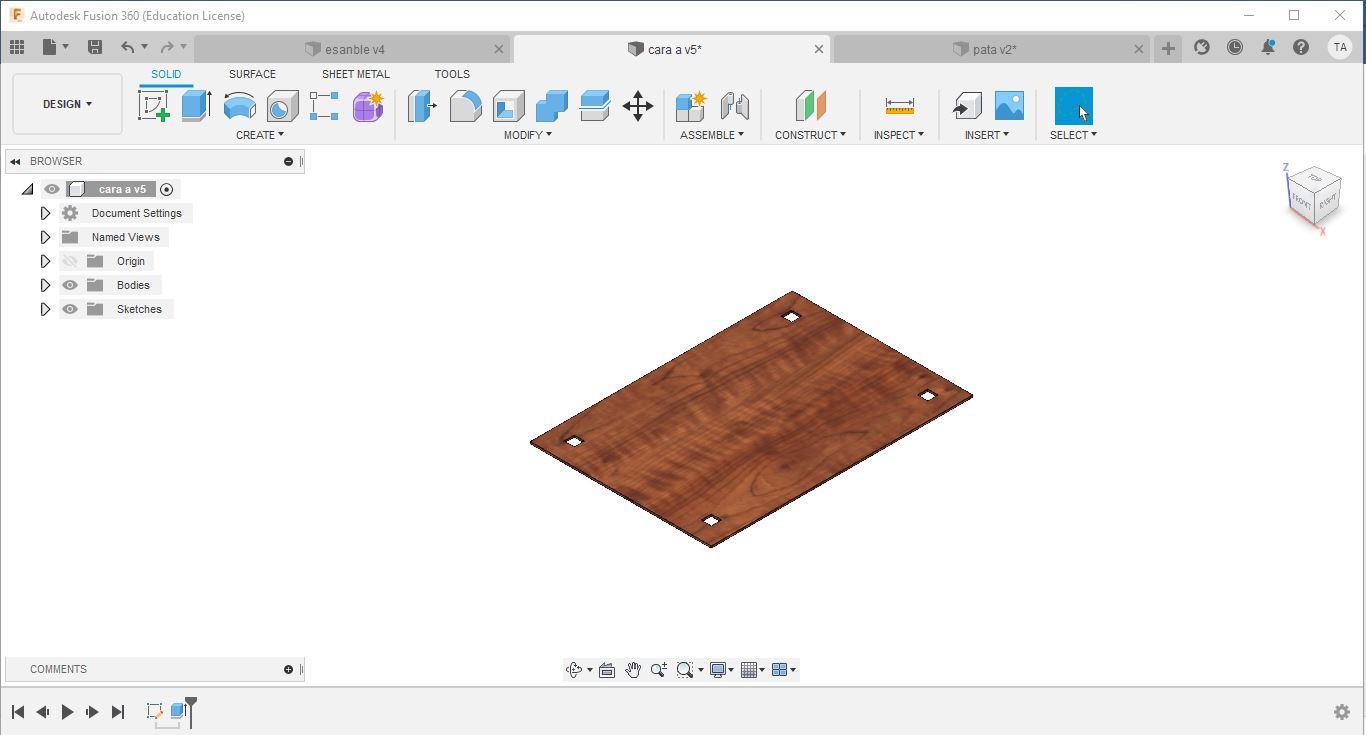This screenshot has height=735, width=1366.
Task: Open the ASSEMBLE dropdown menu
Action: pyautogui.click(x=712, y=135)
